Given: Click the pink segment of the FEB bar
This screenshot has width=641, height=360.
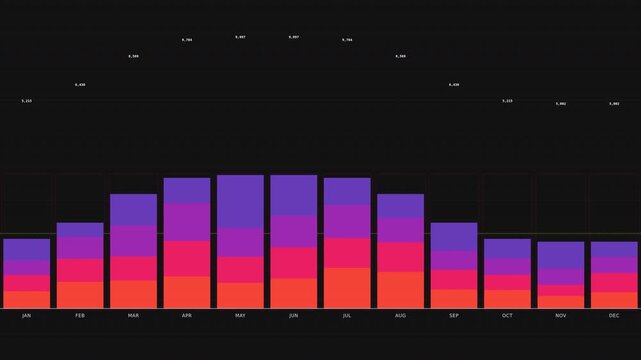Looking at the screenshot, I should point(80,270).
